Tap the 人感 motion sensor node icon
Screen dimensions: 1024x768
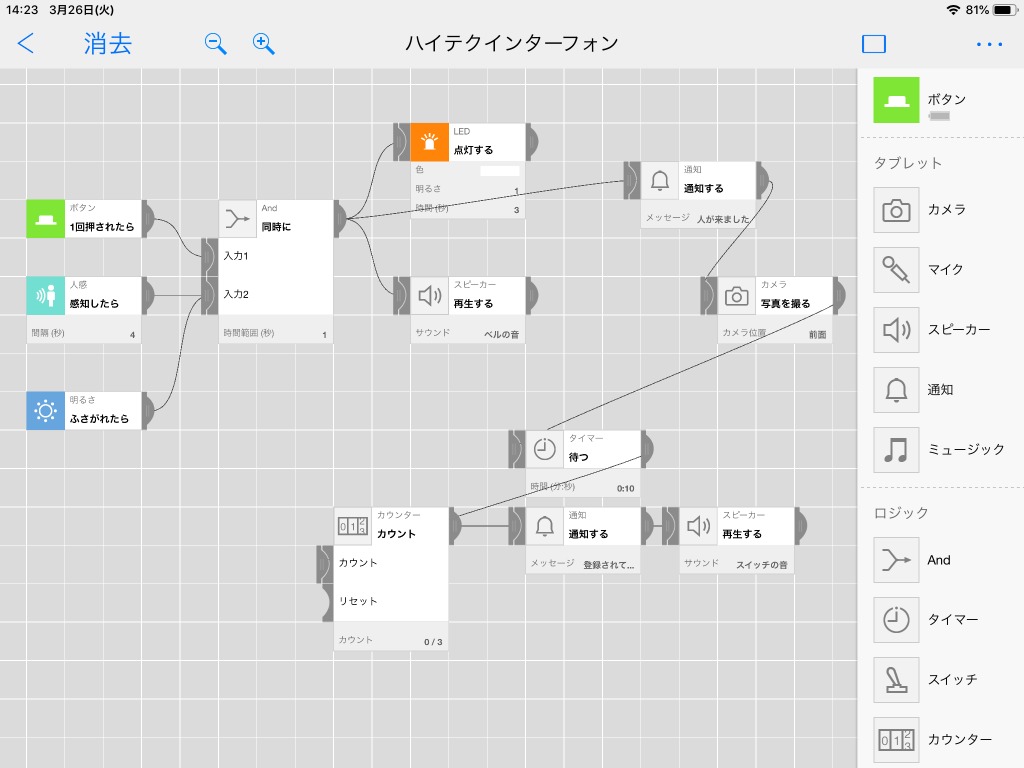[45, 296]
